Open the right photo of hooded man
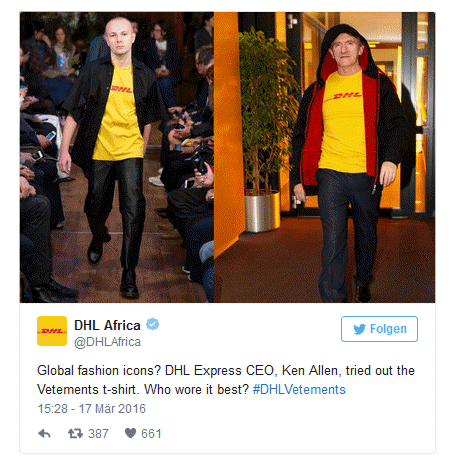 [325, 157]
